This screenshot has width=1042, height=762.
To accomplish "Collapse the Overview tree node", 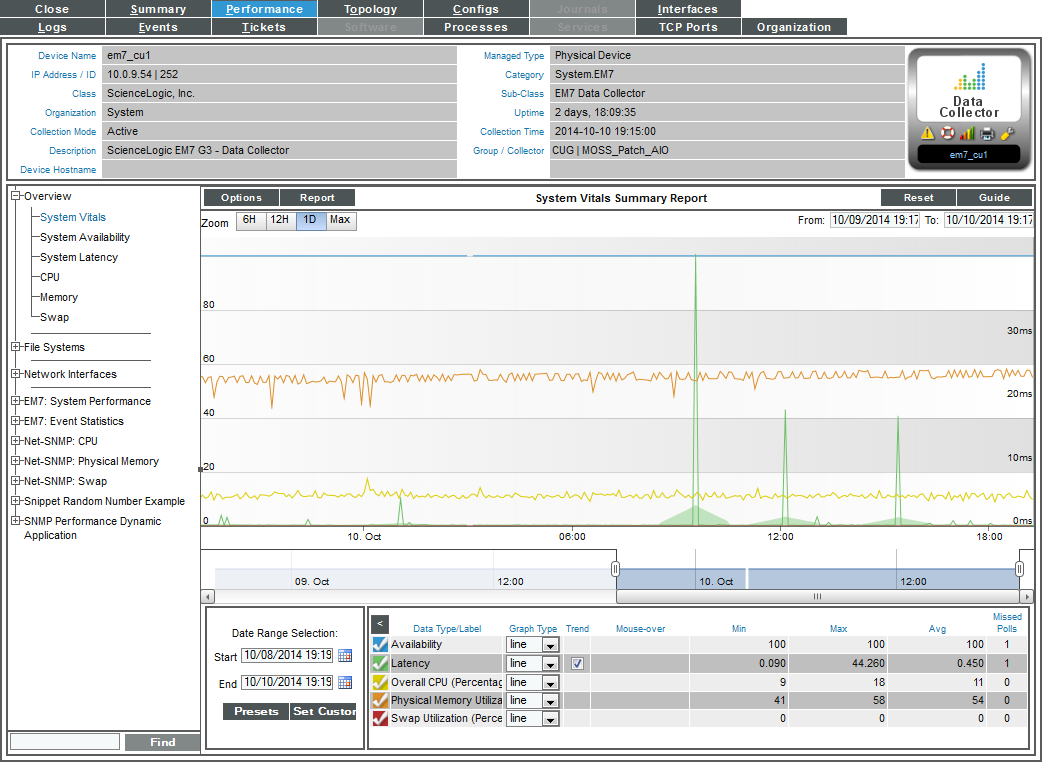I will tap(16, 196).
